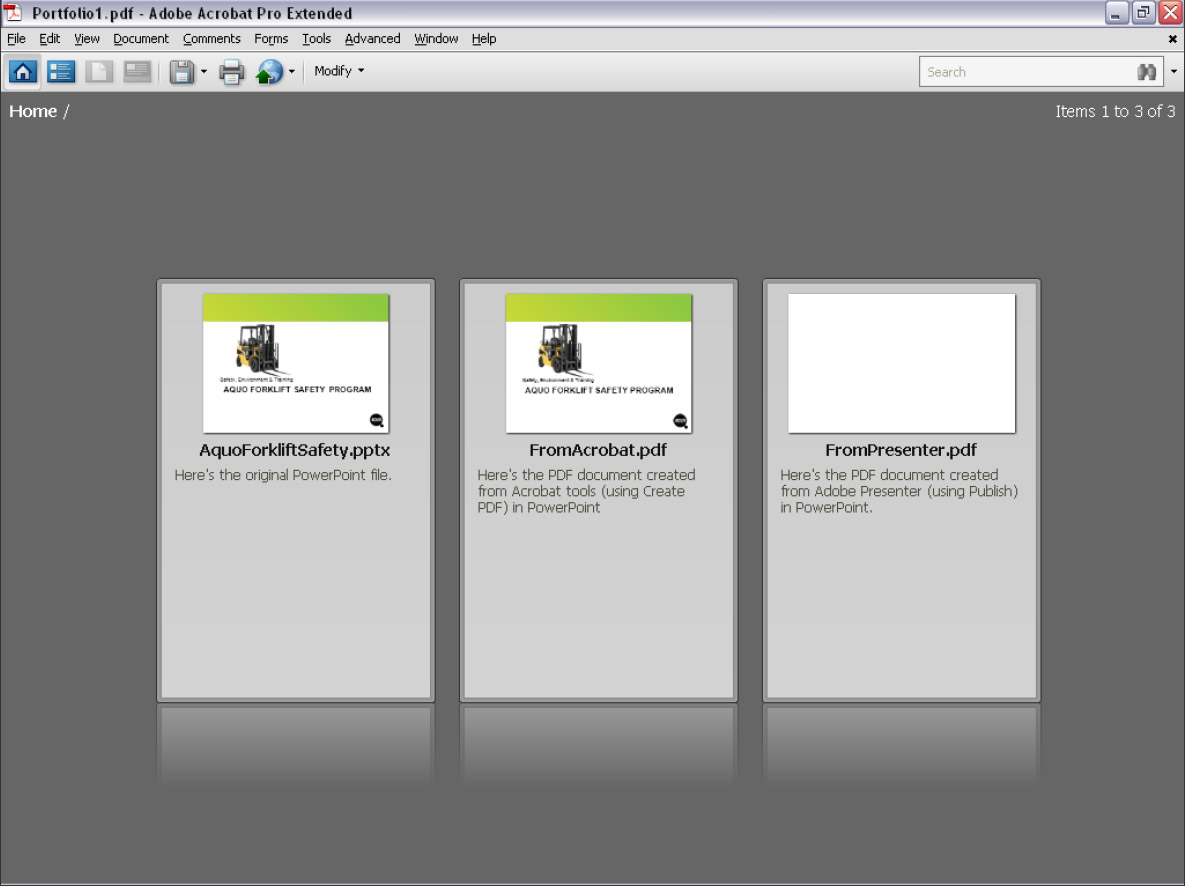Switch to file list details view icon

pyautogui.click(x=61, y=72)
